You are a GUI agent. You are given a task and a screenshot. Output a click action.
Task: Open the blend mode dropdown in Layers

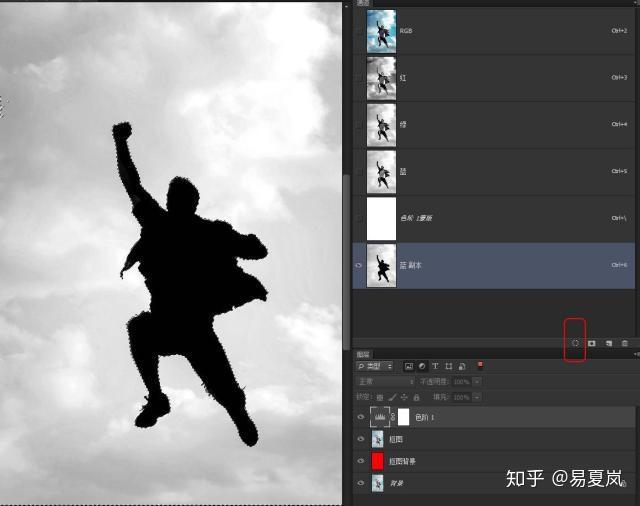[386, 382]
